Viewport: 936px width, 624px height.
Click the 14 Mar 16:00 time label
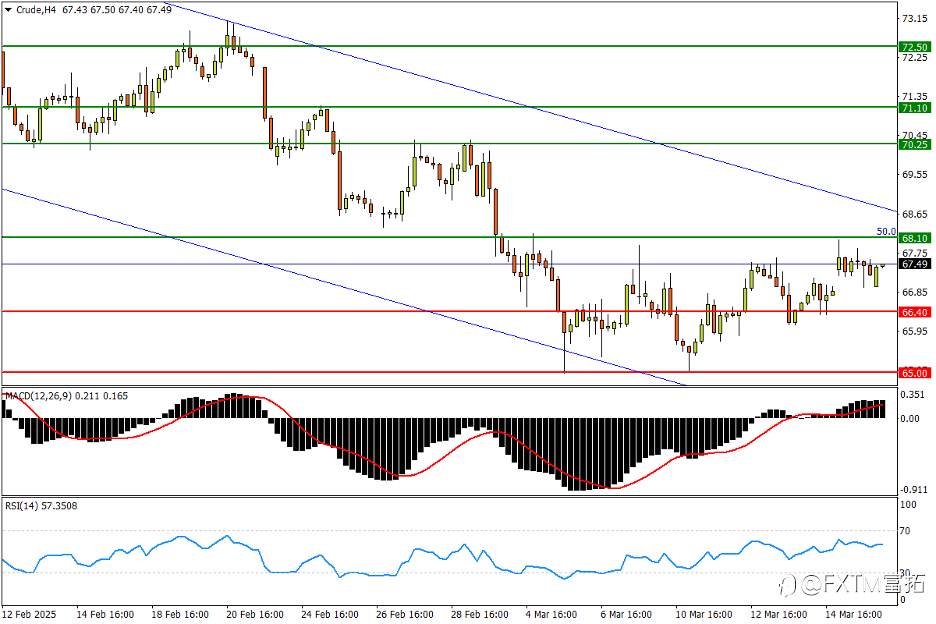[x=854, y=613]
